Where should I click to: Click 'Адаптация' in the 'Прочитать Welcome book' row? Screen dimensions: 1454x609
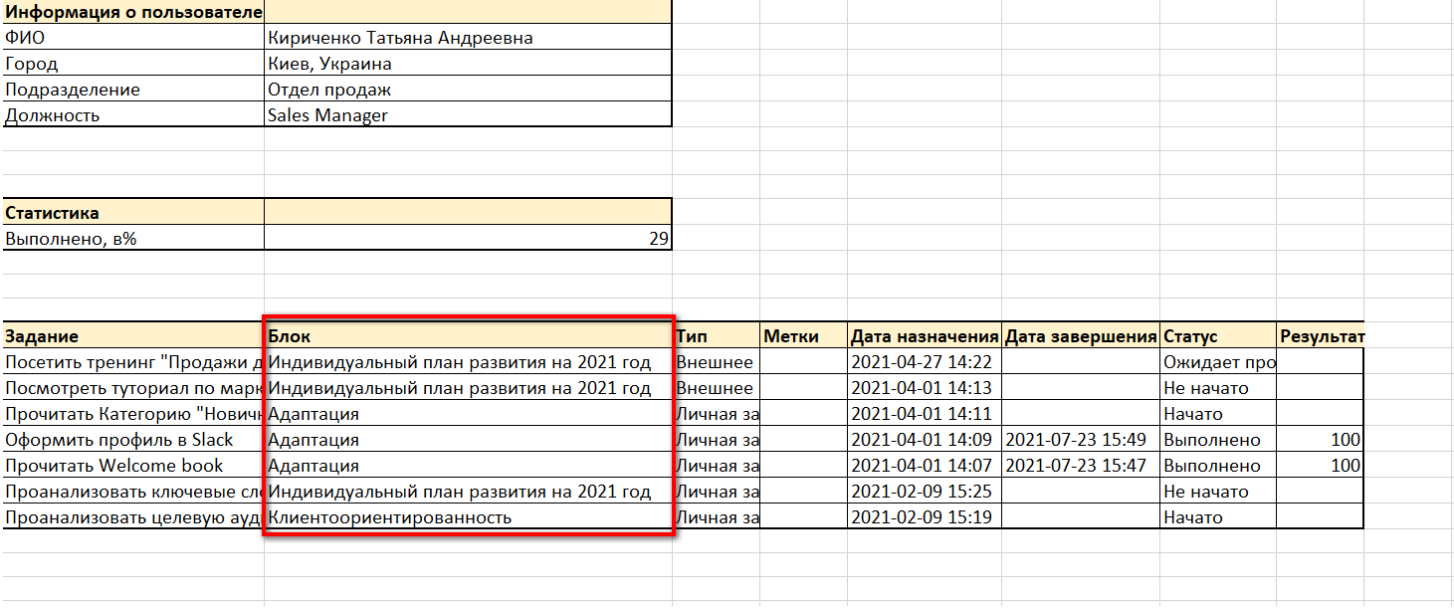[468, 465]
